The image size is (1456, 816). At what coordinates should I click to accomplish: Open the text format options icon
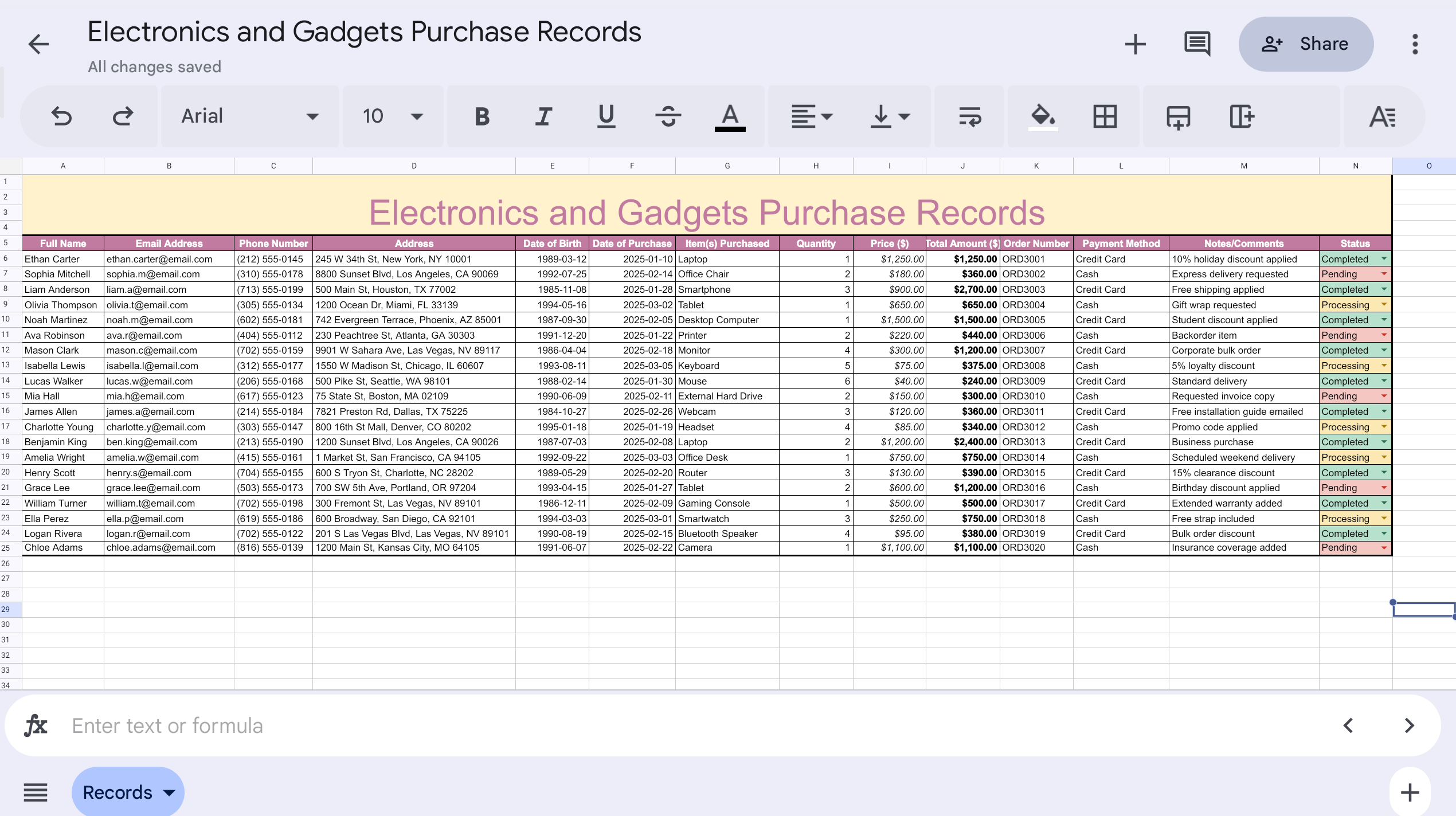pos(1382,116)
